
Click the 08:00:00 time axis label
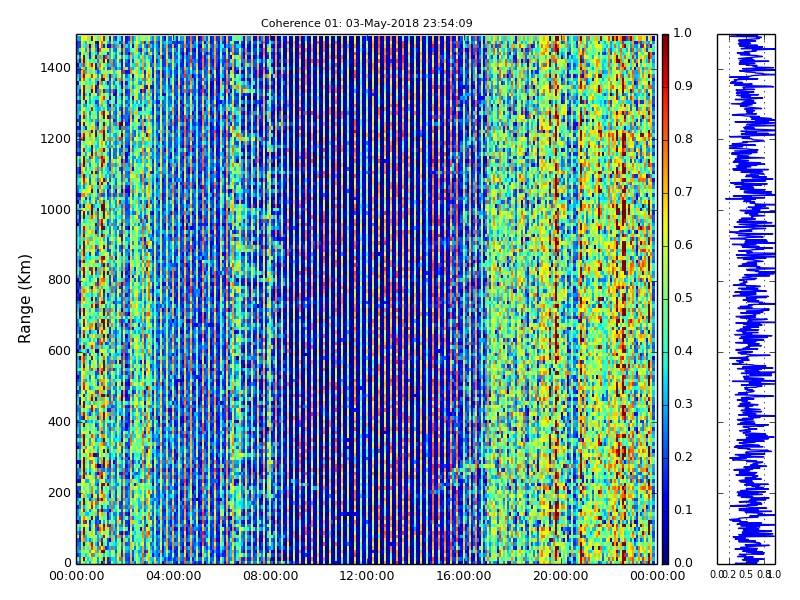[270, 576]
